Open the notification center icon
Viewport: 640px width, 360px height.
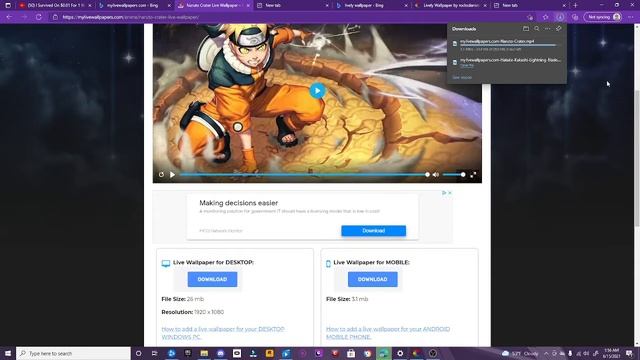[629, 353]
